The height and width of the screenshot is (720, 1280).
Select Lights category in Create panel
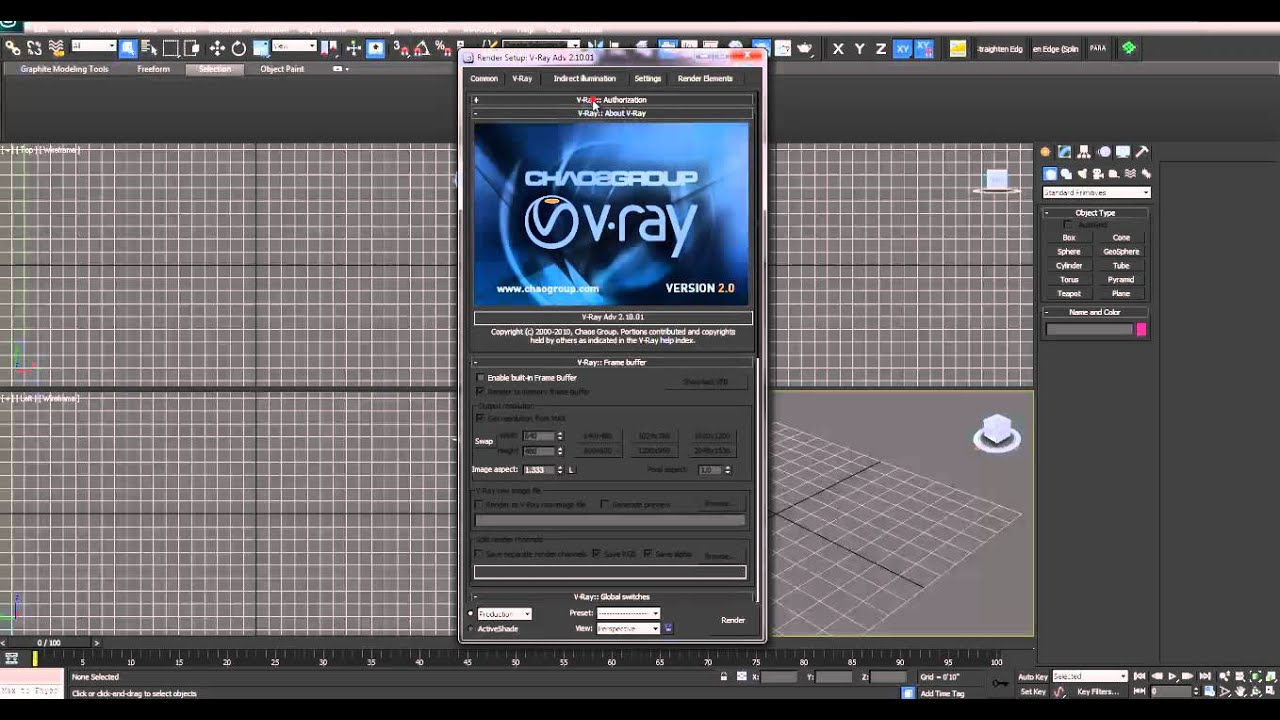point(1082,174)
